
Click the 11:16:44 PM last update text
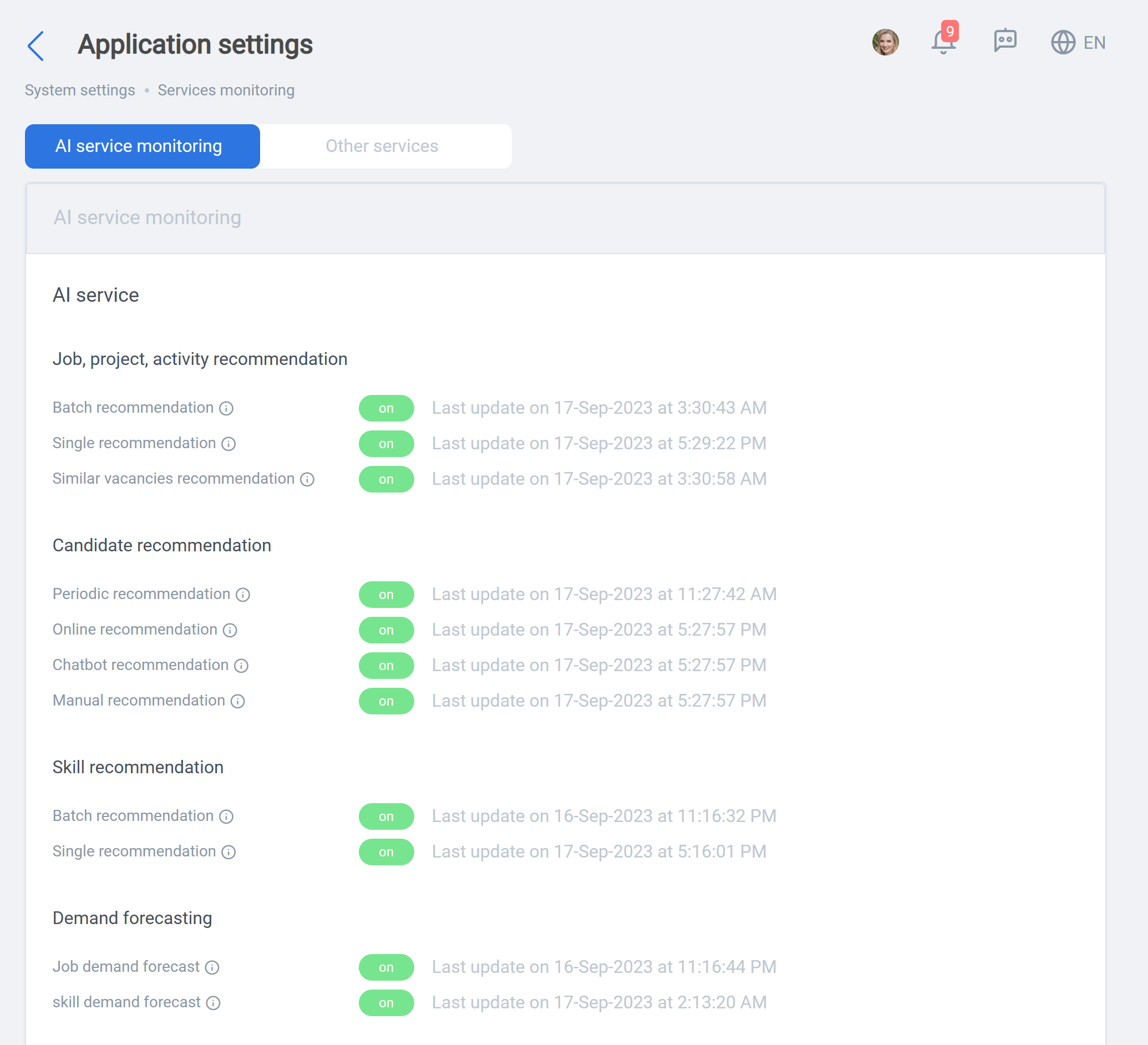(604, 967)
